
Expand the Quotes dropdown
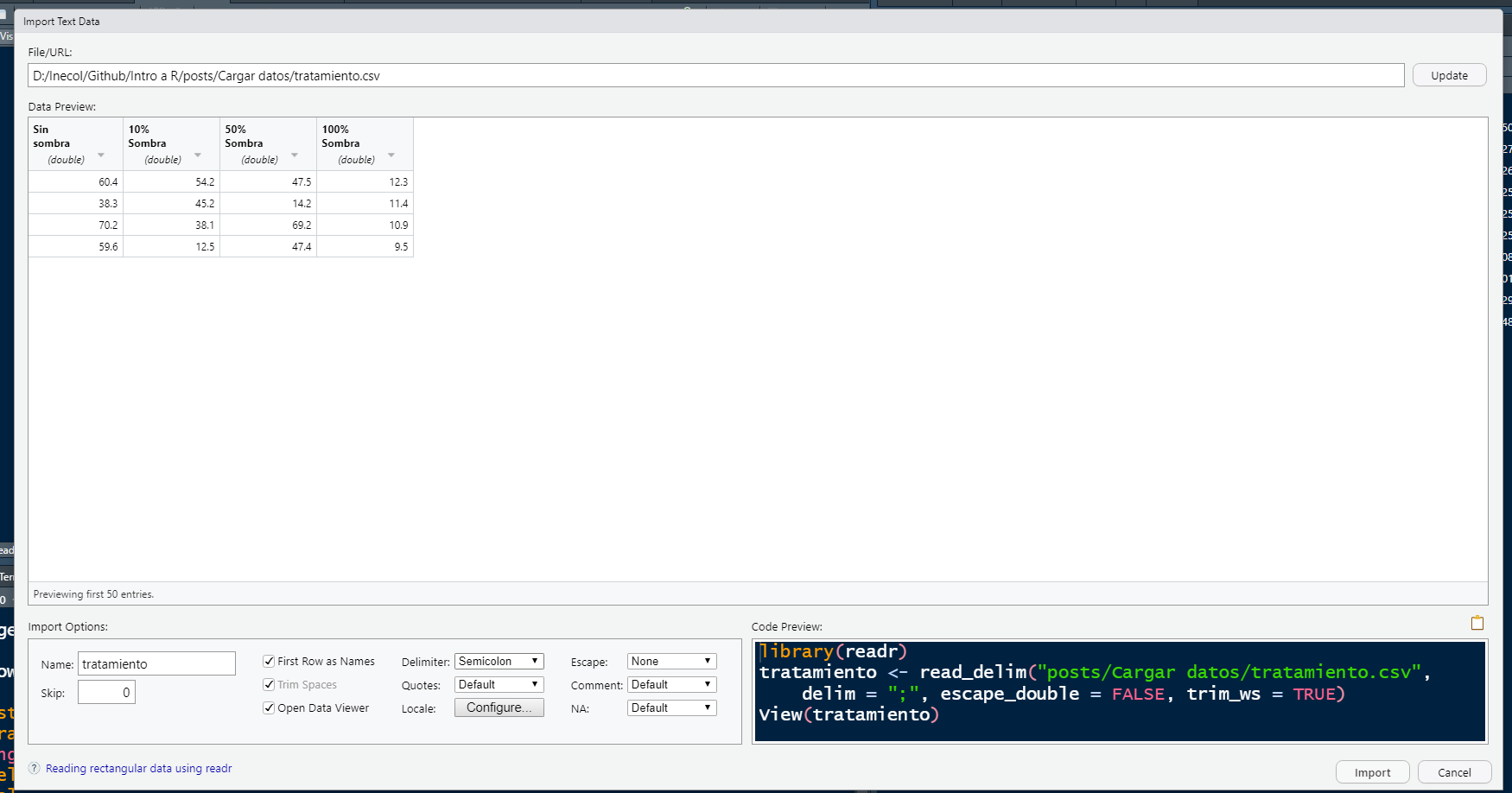(x=499, y=684)
